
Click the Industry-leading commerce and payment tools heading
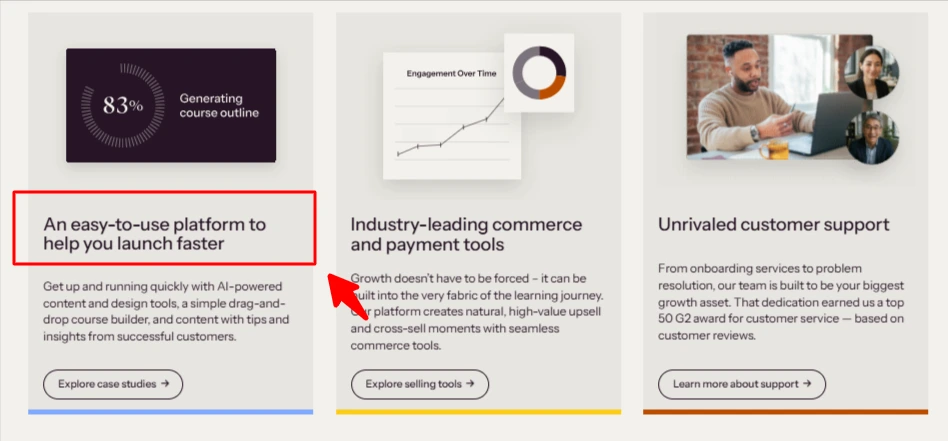(x=466, y=234)
